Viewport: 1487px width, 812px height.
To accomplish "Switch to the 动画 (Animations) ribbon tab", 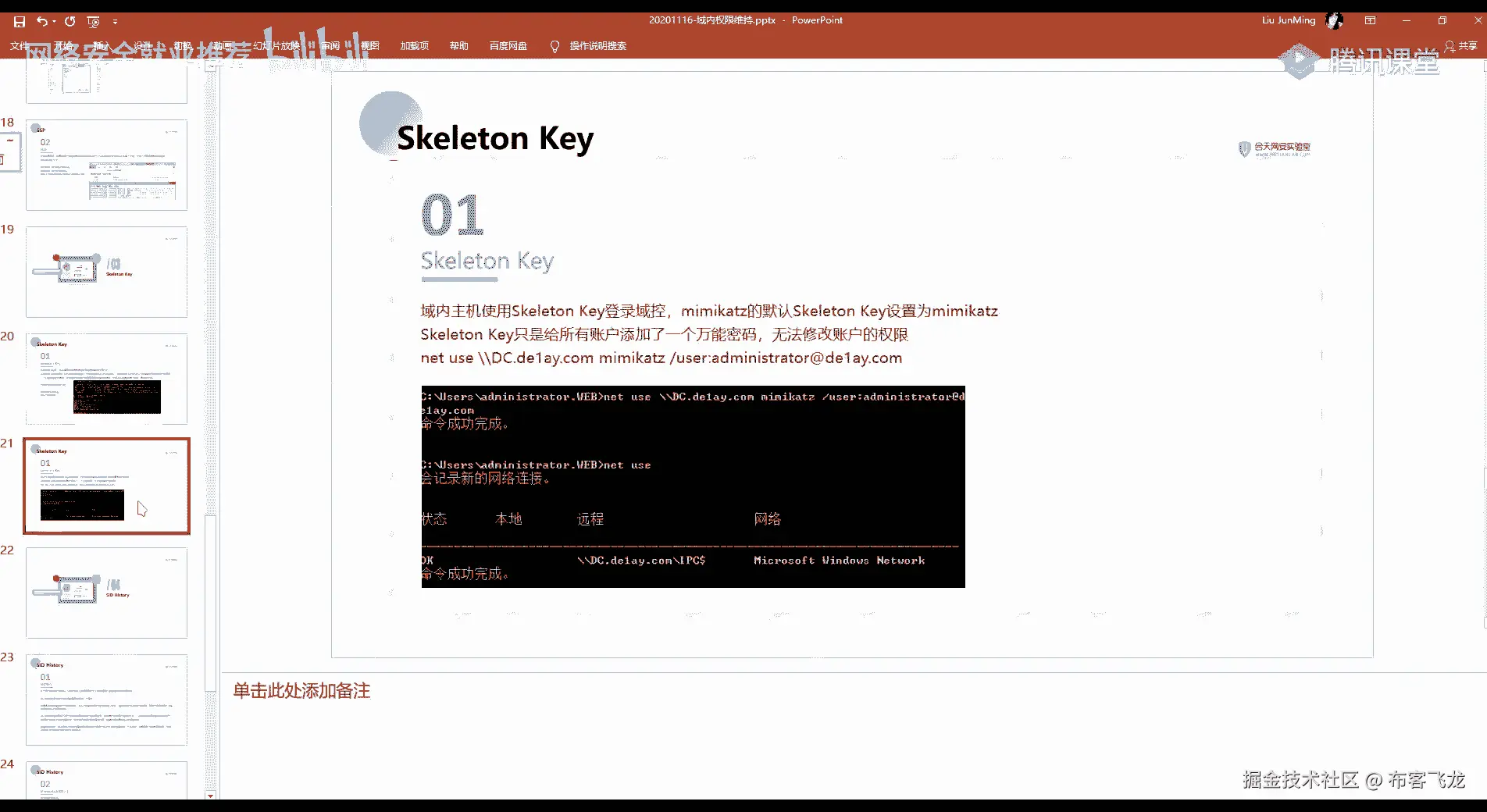I will coord(223,46).
